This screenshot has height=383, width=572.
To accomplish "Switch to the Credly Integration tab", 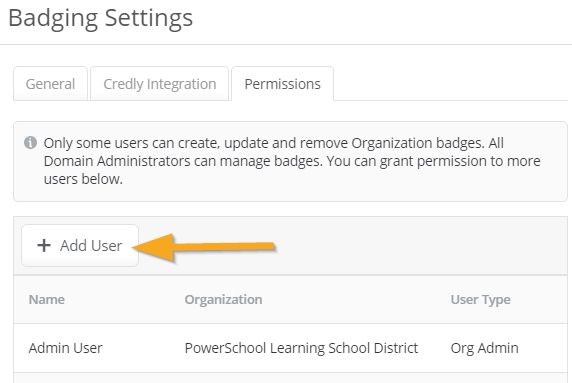I will click(160, 84).
